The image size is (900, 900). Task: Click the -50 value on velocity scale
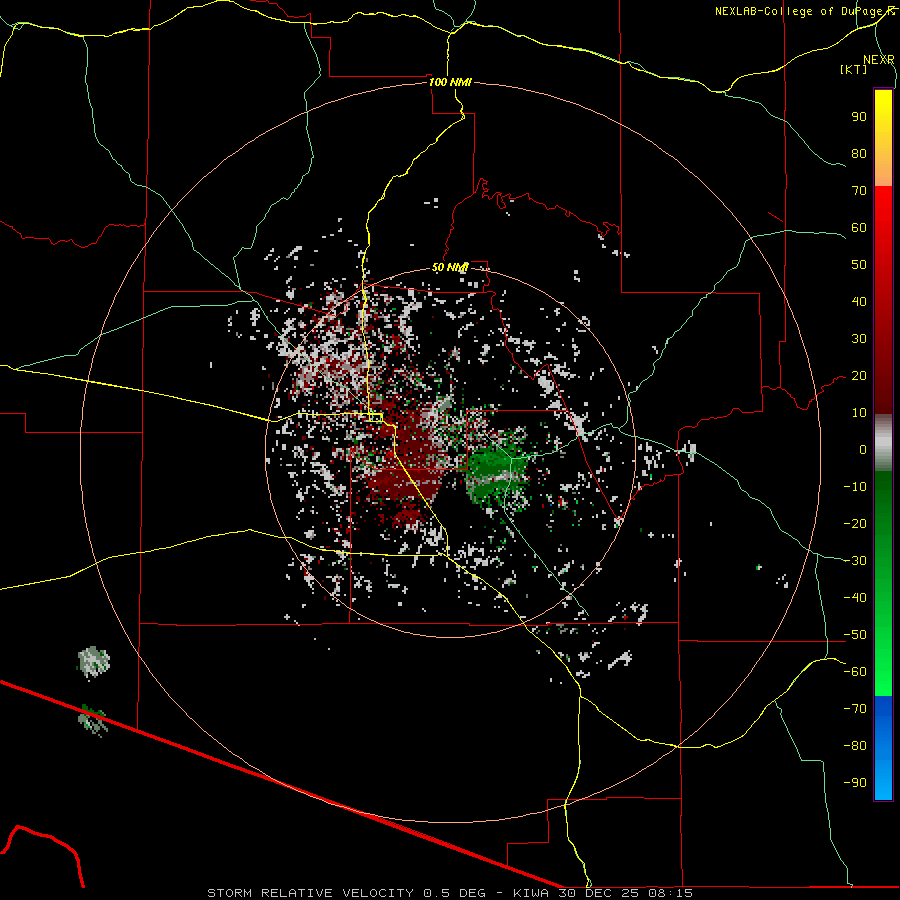pos(855,635)
